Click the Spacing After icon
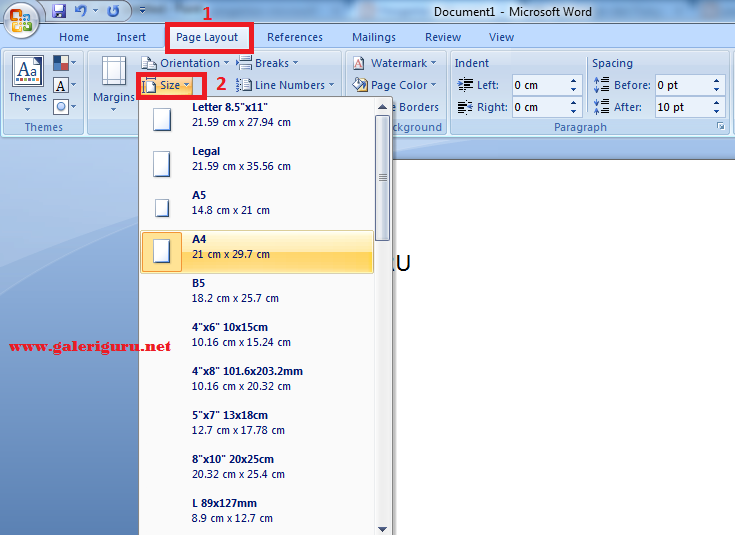This screenshot has width=735, height=535. pyautogui.click(x=601, y=107)
